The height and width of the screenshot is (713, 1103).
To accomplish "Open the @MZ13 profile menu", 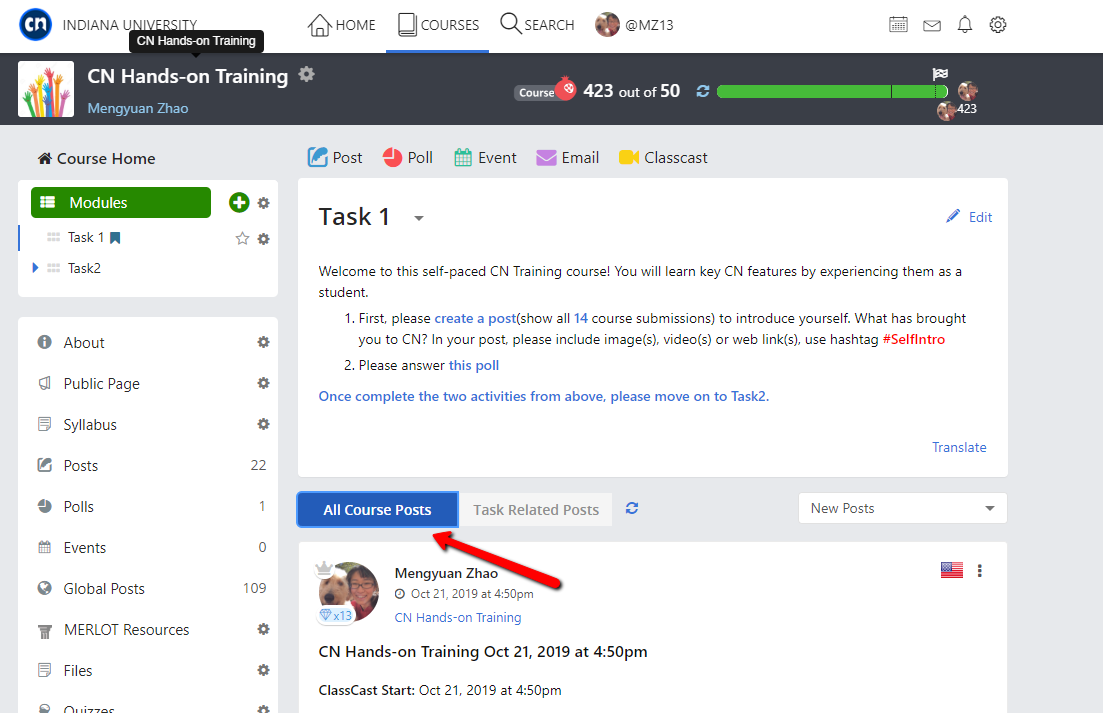I will (x=635, y=25).
